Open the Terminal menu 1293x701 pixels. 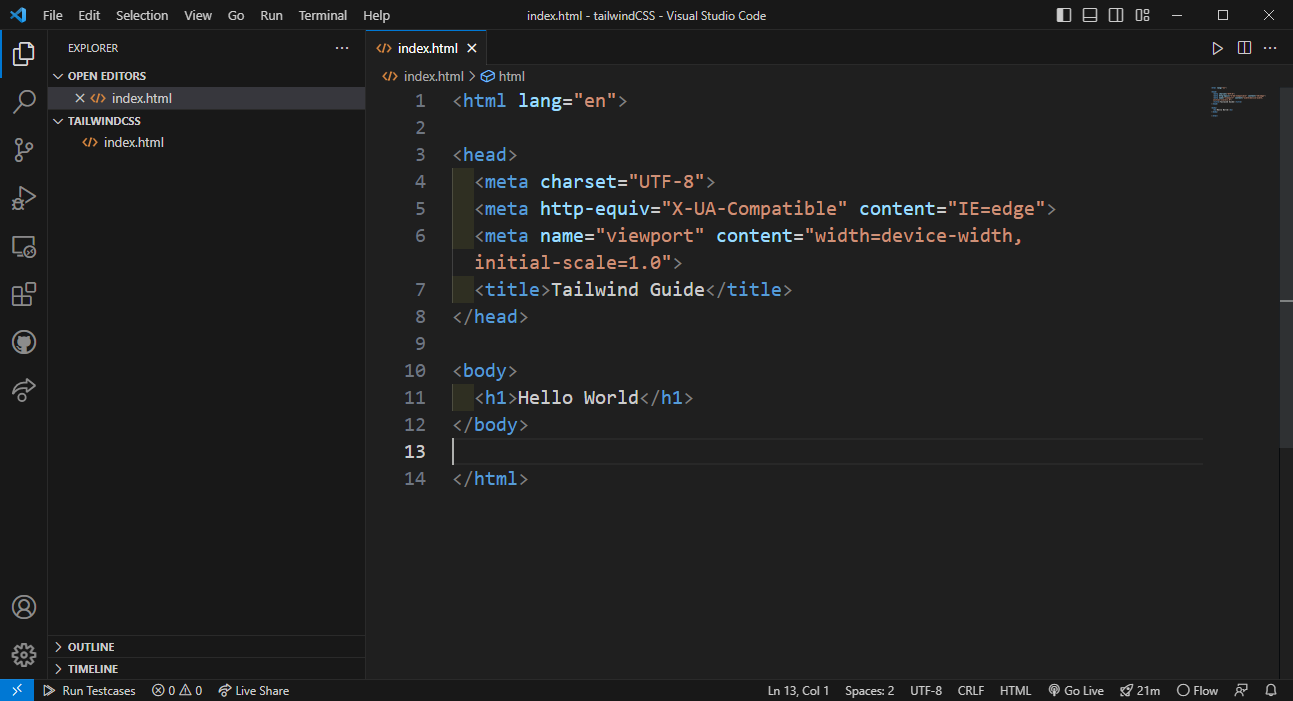point(323,15)
